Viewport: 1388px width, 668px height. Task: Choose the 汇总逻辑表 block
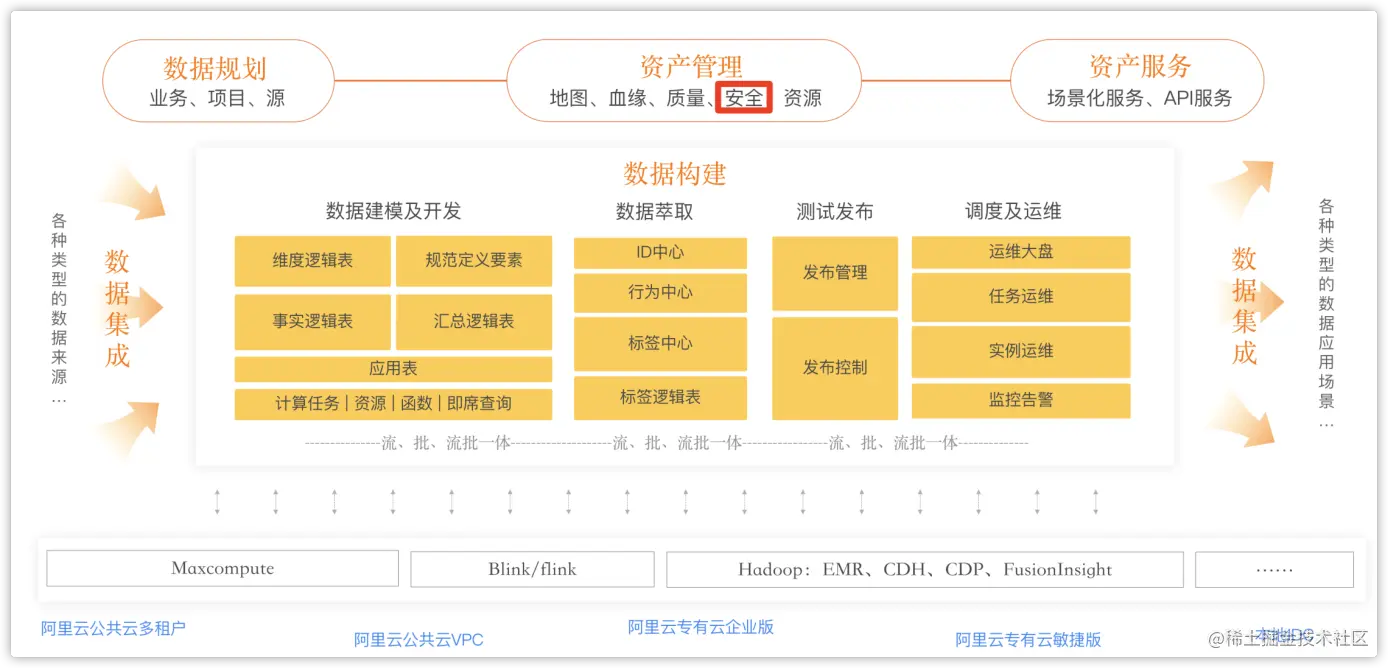click(474, 321)
